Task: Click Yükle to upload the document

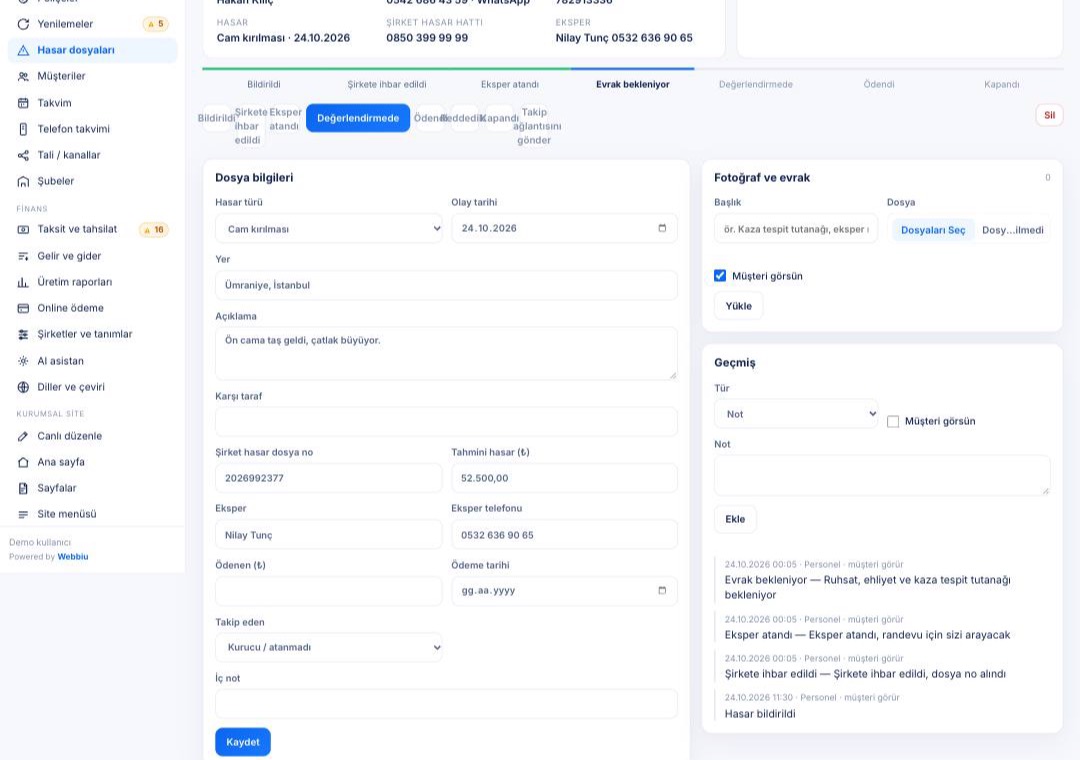Action: click(x=738, y=306)
